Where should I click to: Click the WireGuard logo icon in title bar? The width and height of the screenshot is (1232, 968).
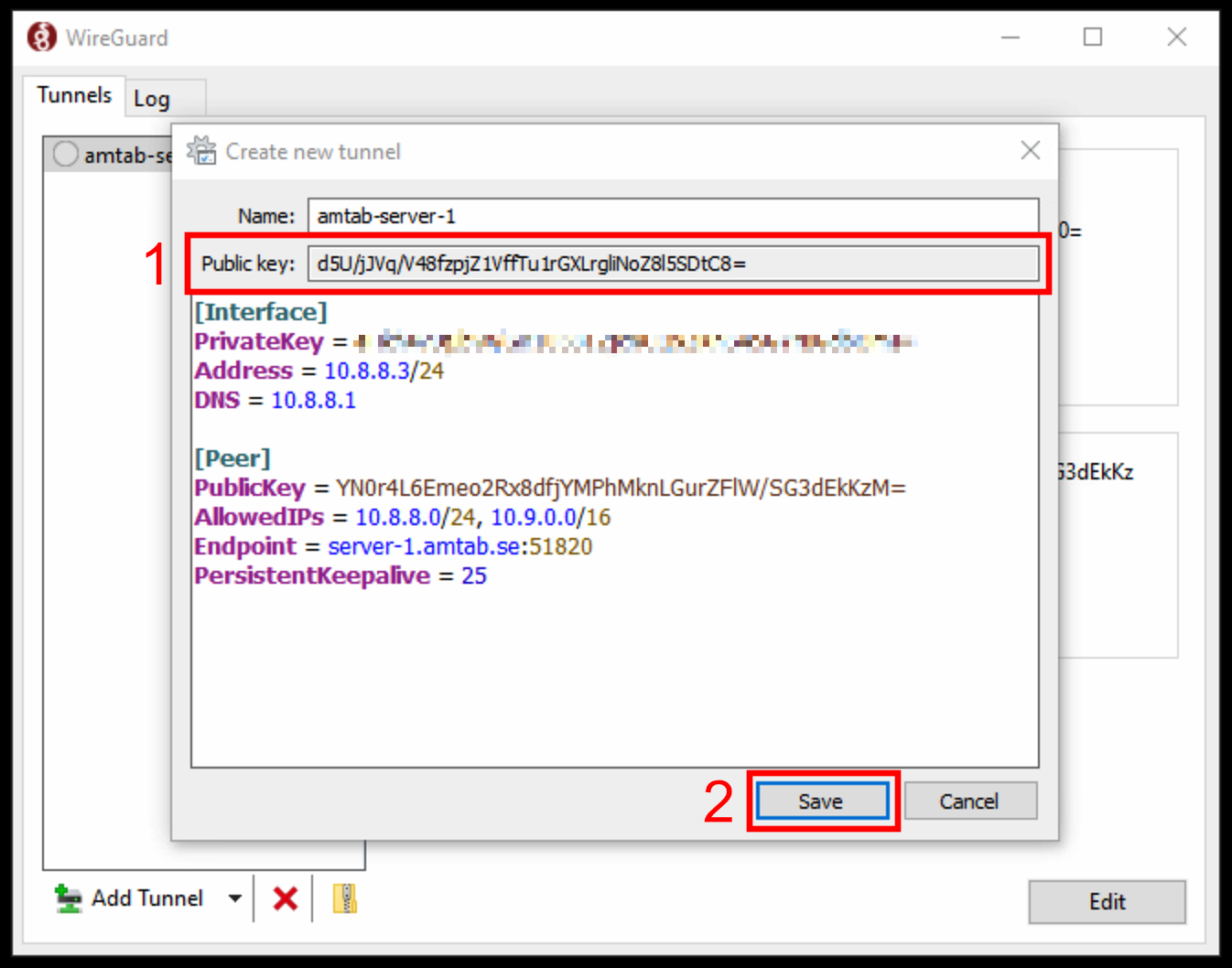41,38
